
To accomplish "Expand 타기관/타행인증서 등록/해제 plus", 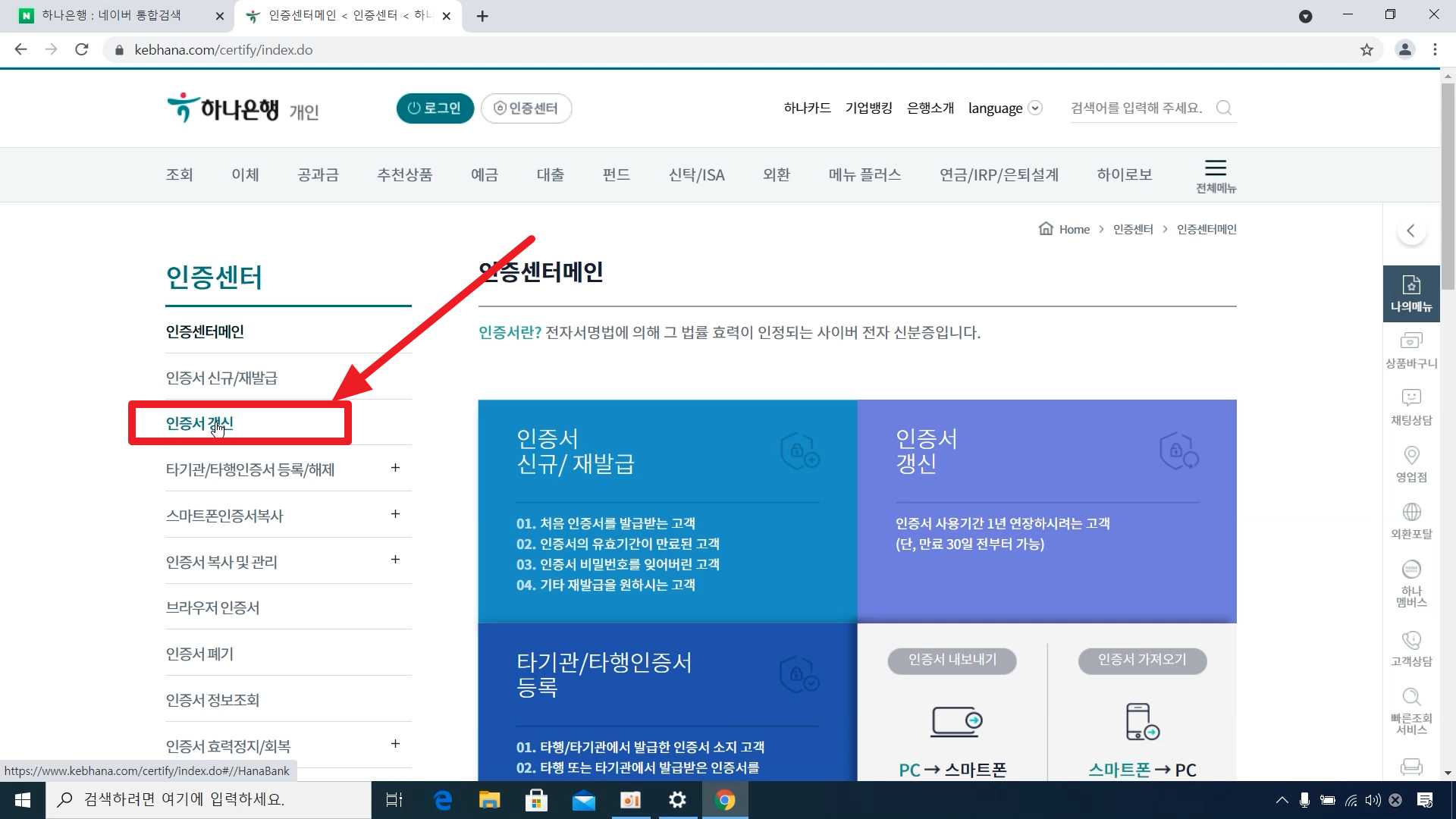I will point(395,468).
